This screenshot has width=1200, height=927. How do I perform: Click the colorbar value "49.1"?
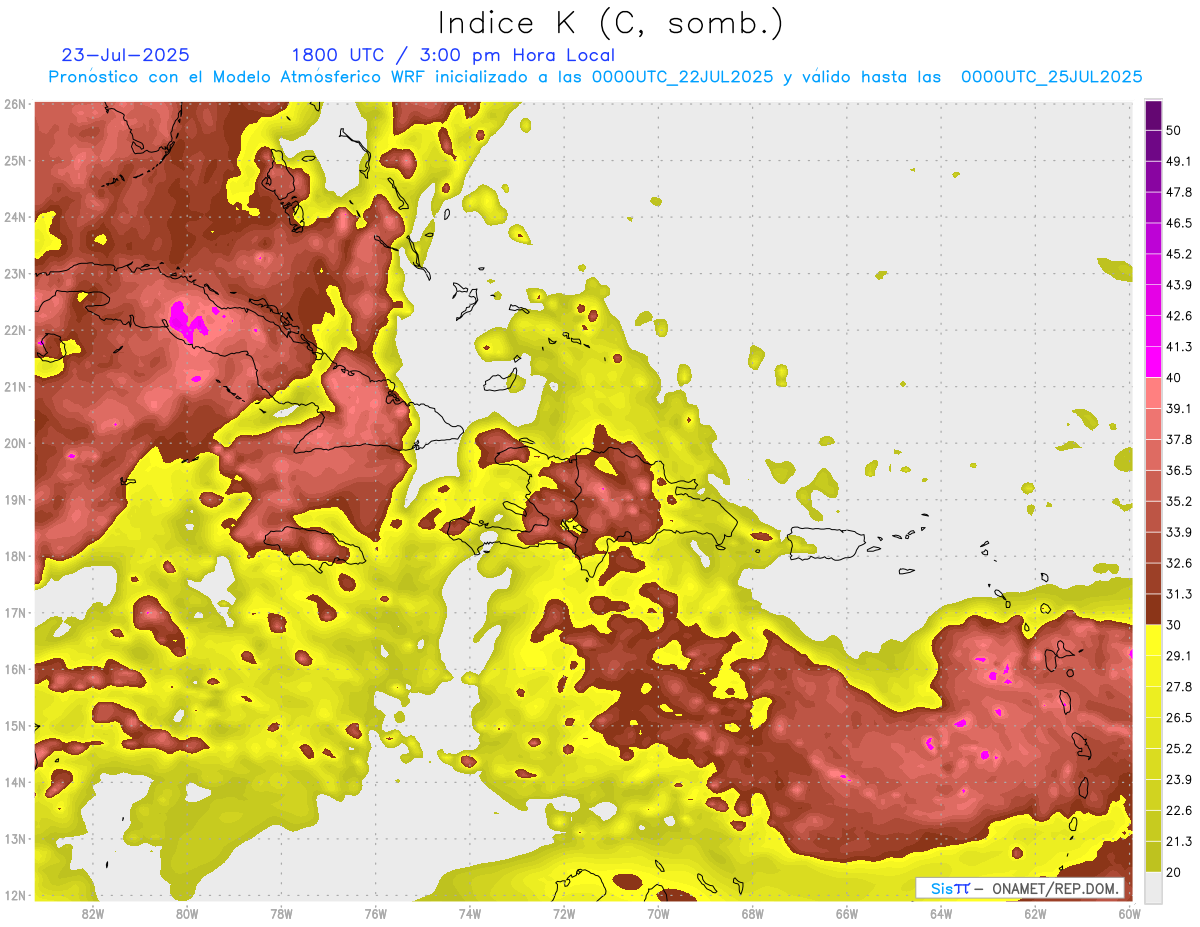(1178, 161)
